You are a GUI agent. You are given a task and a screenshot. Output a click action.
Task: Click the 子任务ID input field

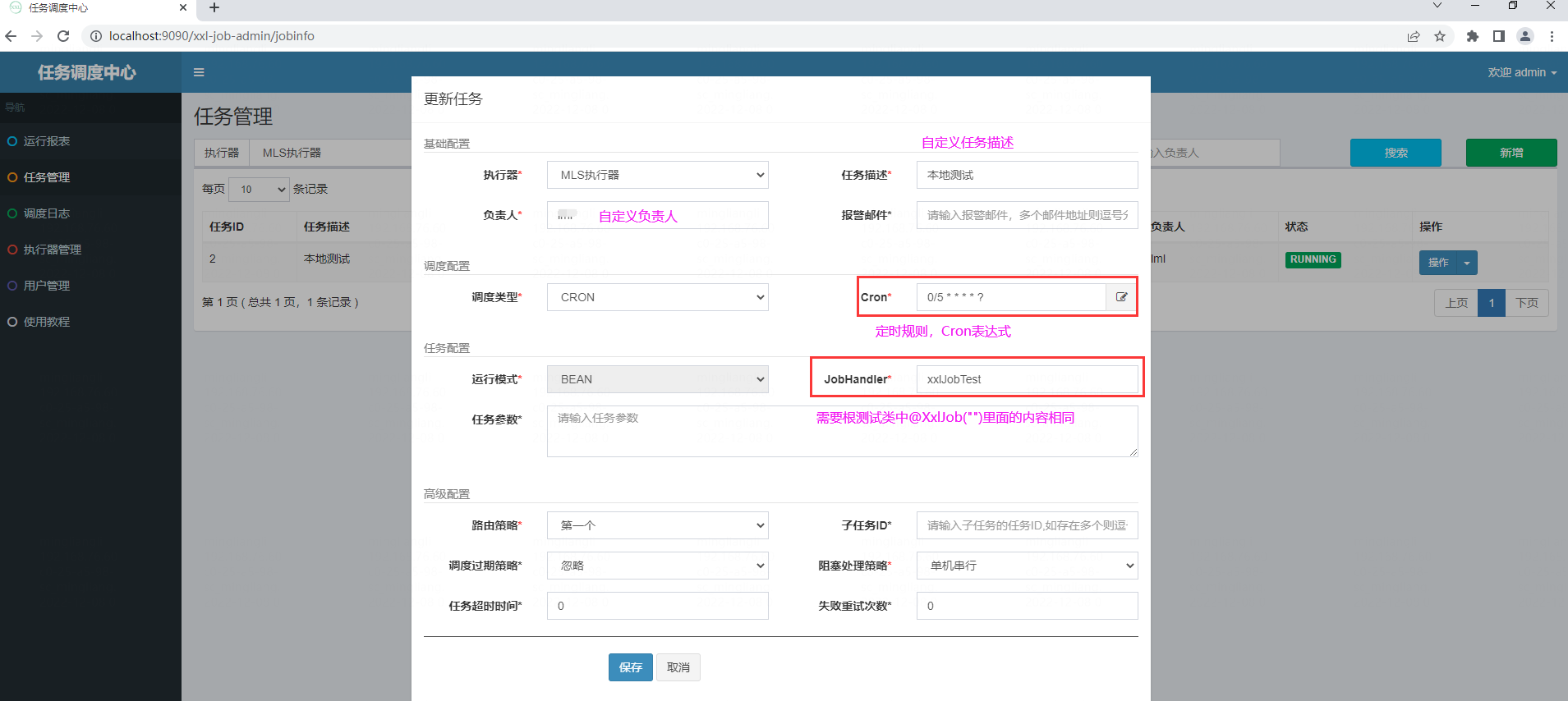(x=1028, y=525)
